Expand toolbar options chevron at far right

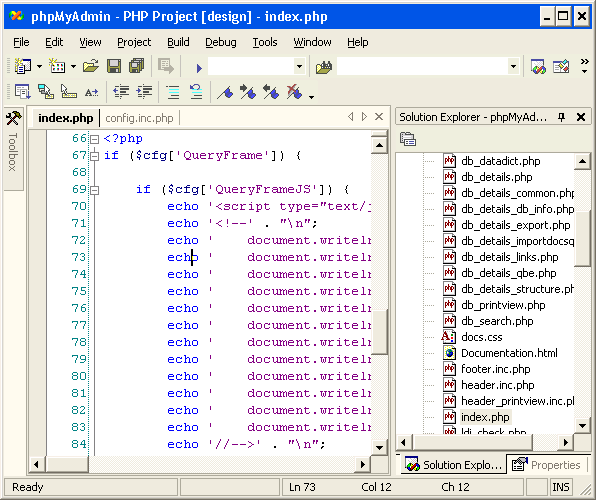[x=585, y=66]
